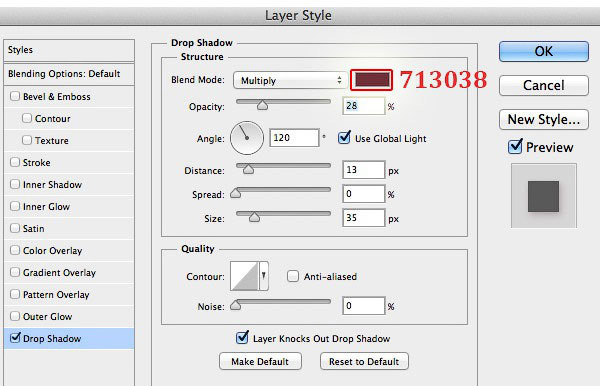This screenshot has width=600, height=386.
Task: Click the Distance slider handle
Action: click(x=248, y=169)
